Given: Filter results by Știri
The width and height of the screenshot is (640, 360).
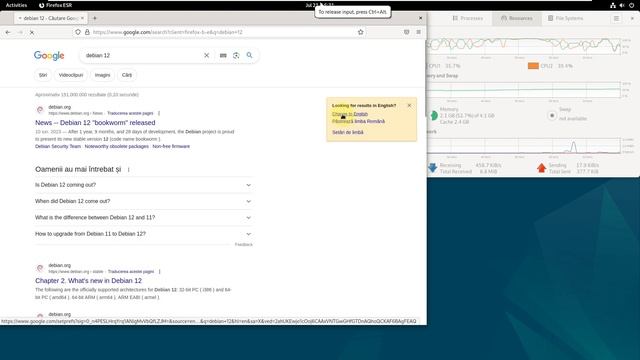Looking at the screenshot, I should 43,75.
